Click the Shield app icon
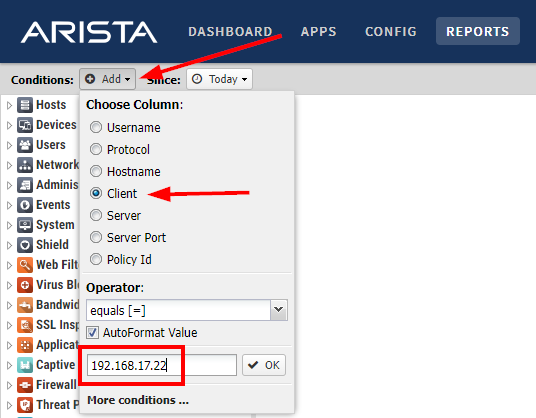Image resolution: width=536 pixels, height=418 pixels. point(25,245)
